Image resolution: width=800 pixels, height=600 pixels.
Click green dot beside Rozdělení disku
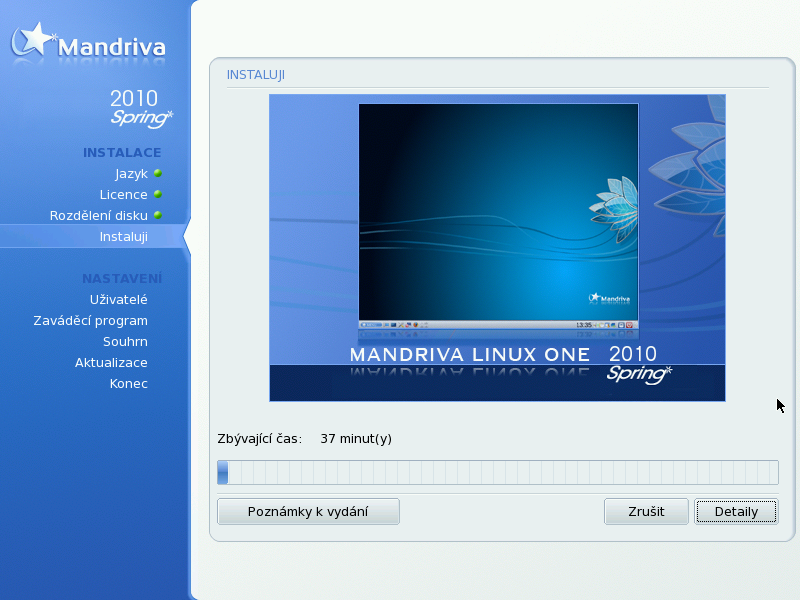point(158,215)
